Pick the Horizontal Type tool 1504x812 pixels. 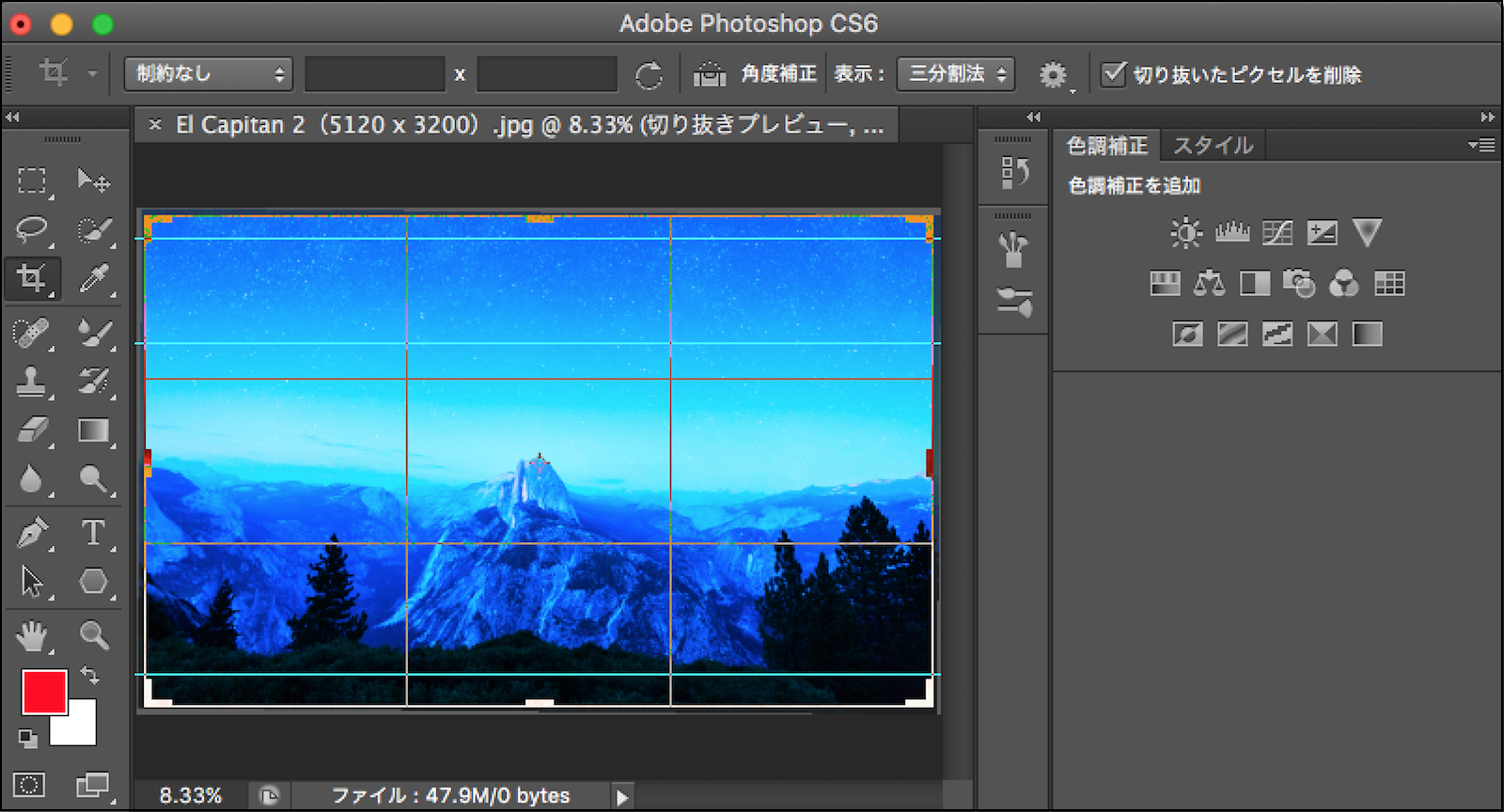93,533
